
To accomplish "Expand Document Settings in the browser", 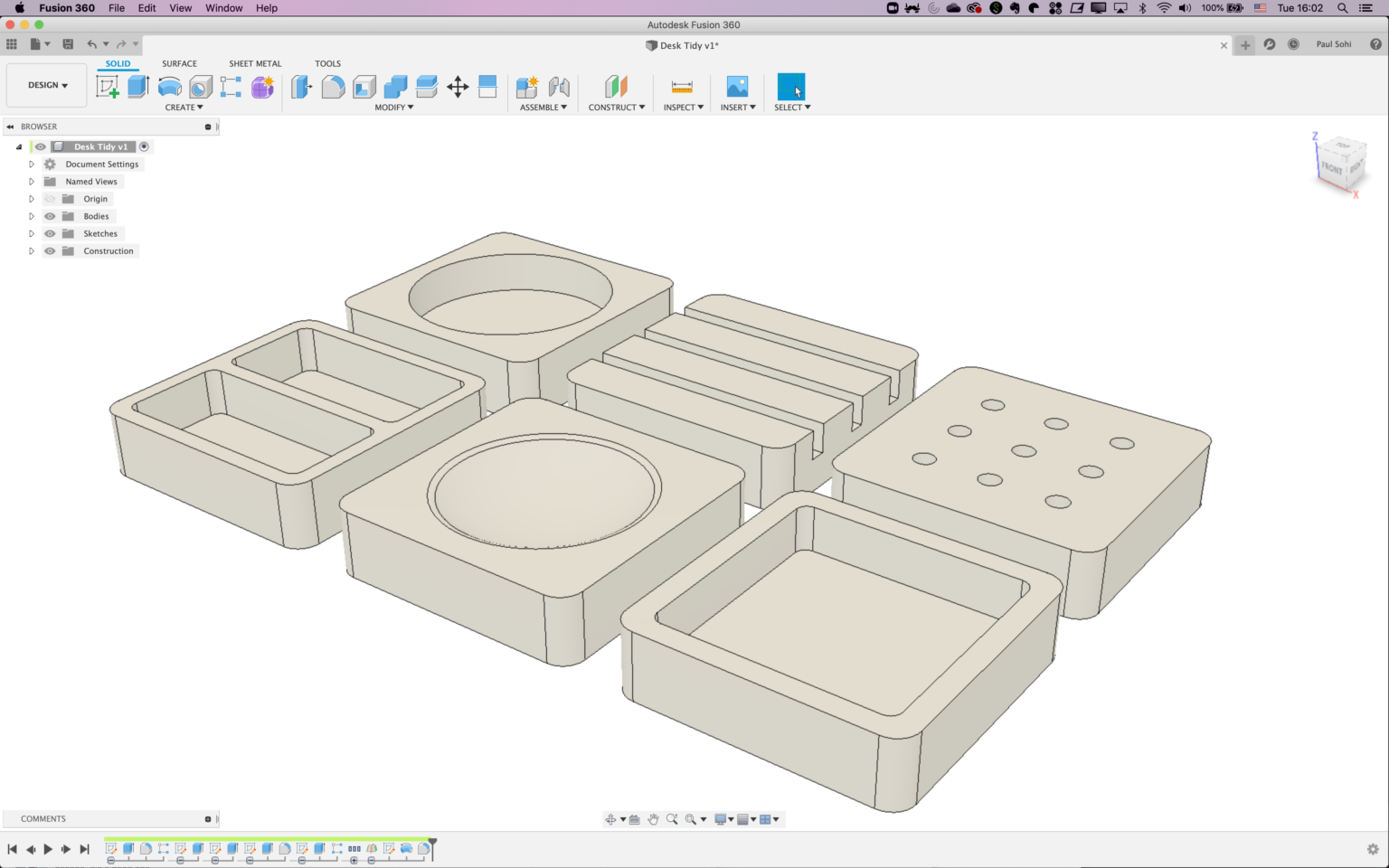I will pos(31,164).
